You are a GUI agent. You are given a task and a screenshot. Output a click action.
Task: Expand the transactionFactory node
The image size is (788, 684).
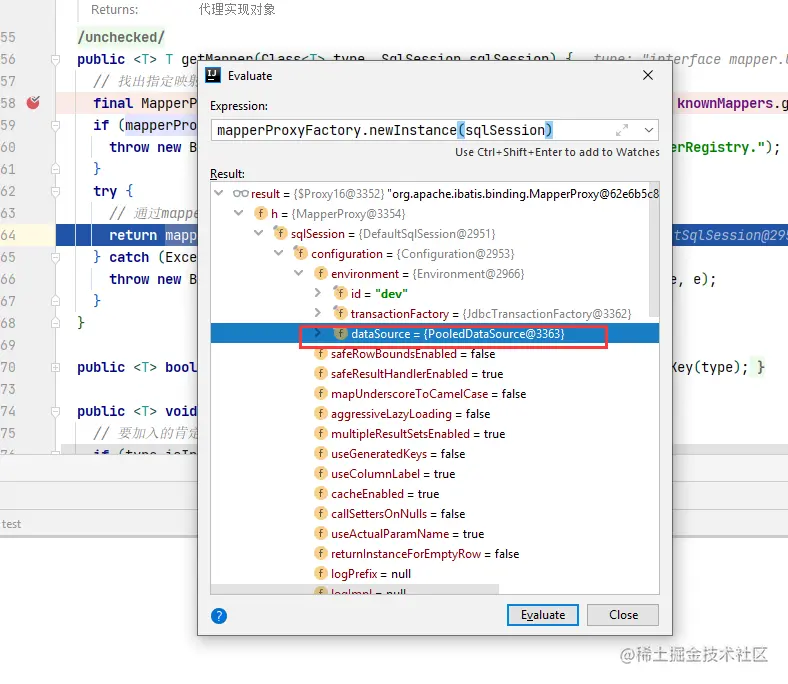pos(318,313)
